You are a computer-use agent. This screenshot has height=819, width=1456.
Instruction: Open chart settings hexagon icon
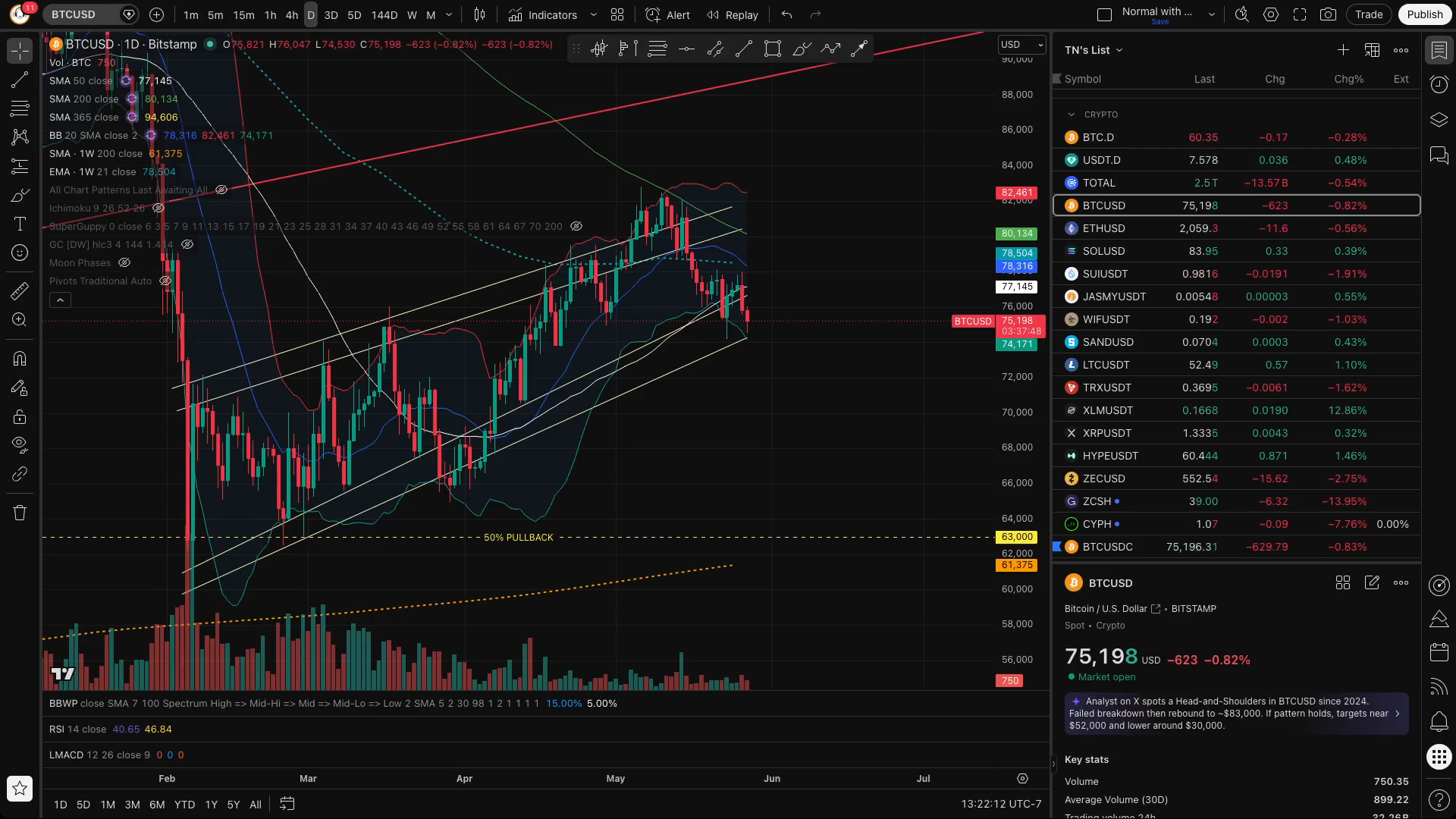[x=1271, y=14]
